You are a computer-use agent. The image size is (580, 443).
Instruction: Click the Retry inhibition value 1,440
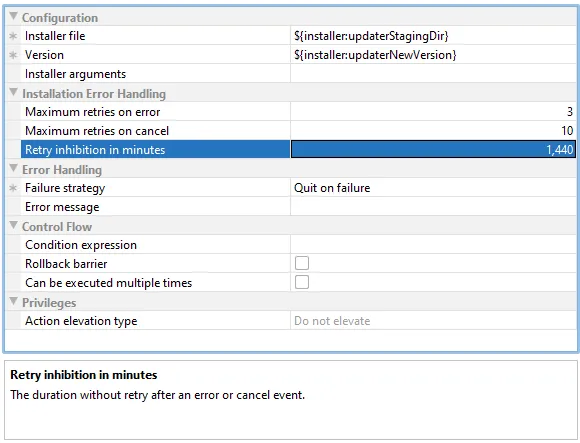[433, 150]
